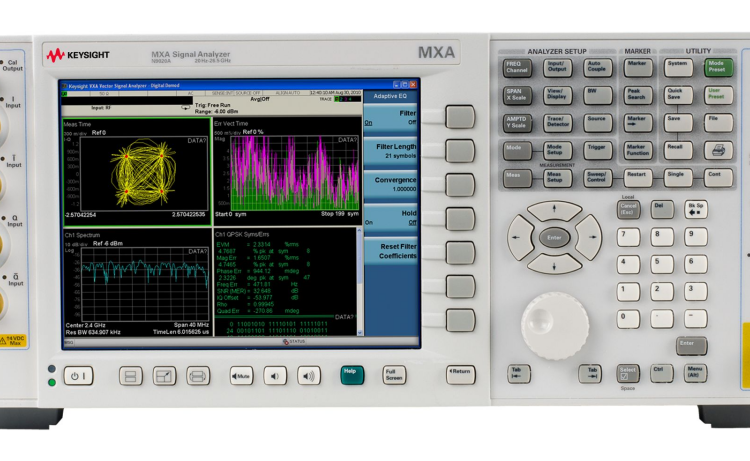Toggle the Hold On/Off softkey

tap(391, 217)
